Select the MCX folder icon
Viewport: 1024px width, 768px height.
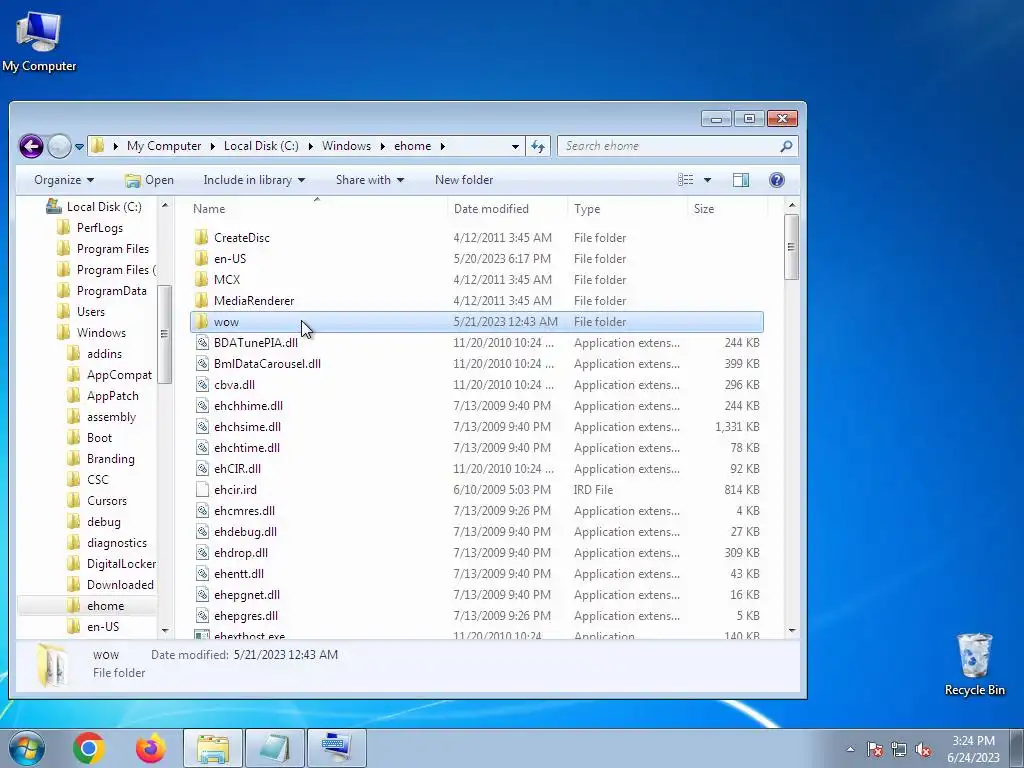(x=202, y=280)
